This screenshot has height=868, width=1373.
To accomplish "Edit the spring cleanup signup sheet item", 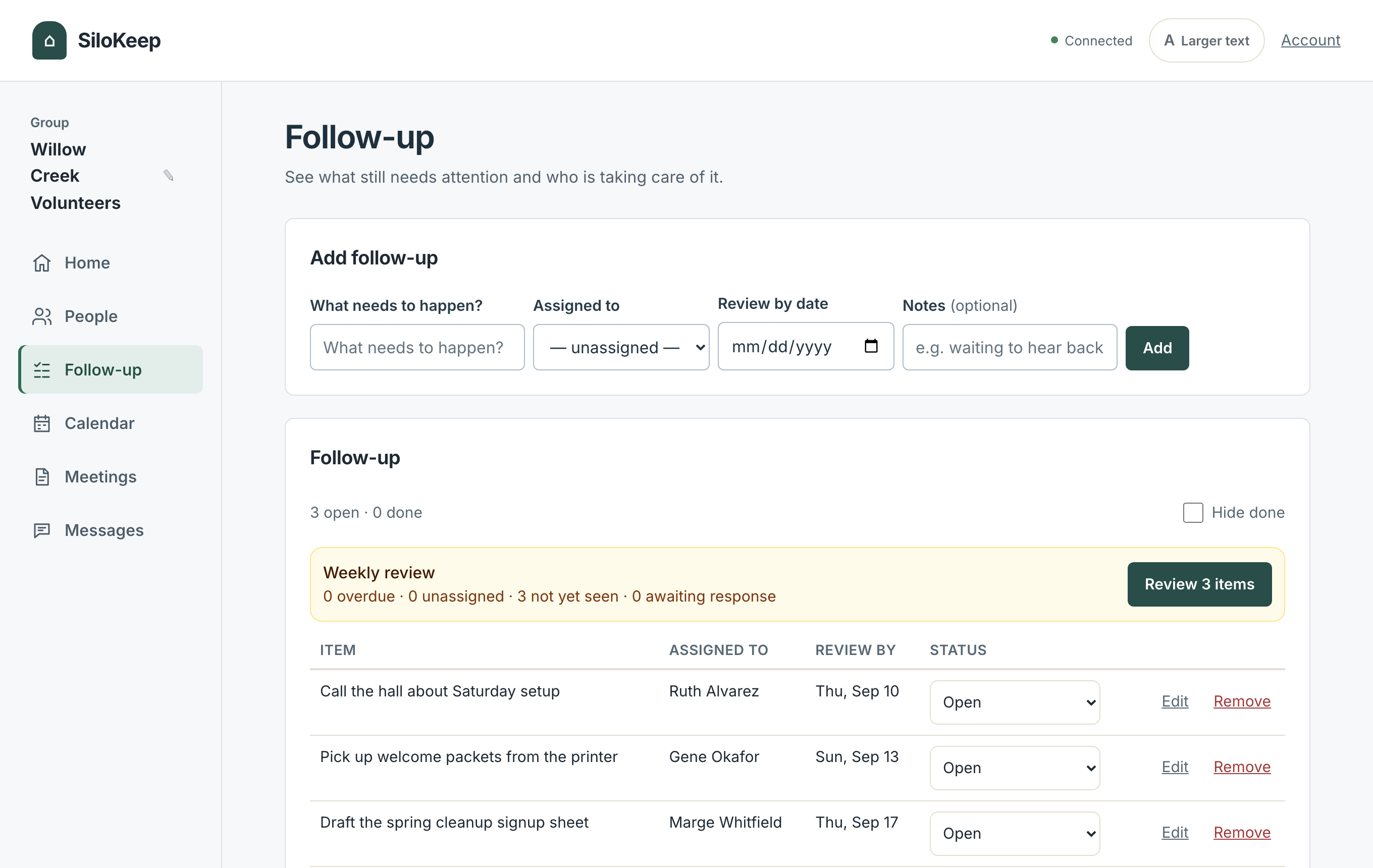I will (x=1175, y=832).
